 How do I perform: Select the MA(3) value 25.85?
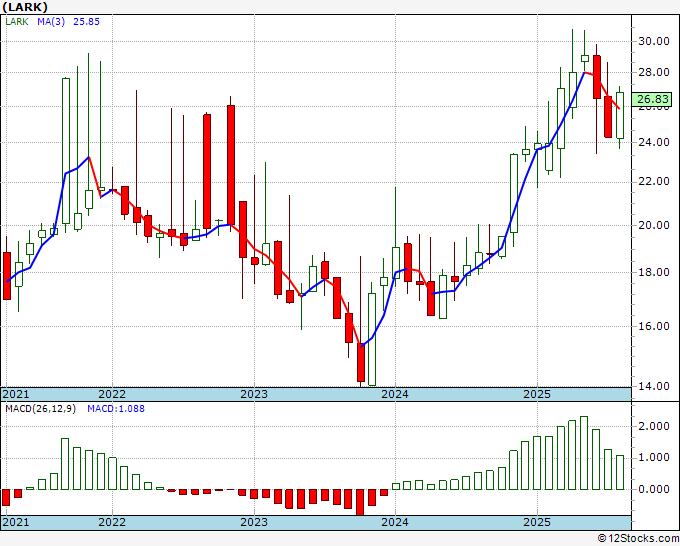pos(86,22)
